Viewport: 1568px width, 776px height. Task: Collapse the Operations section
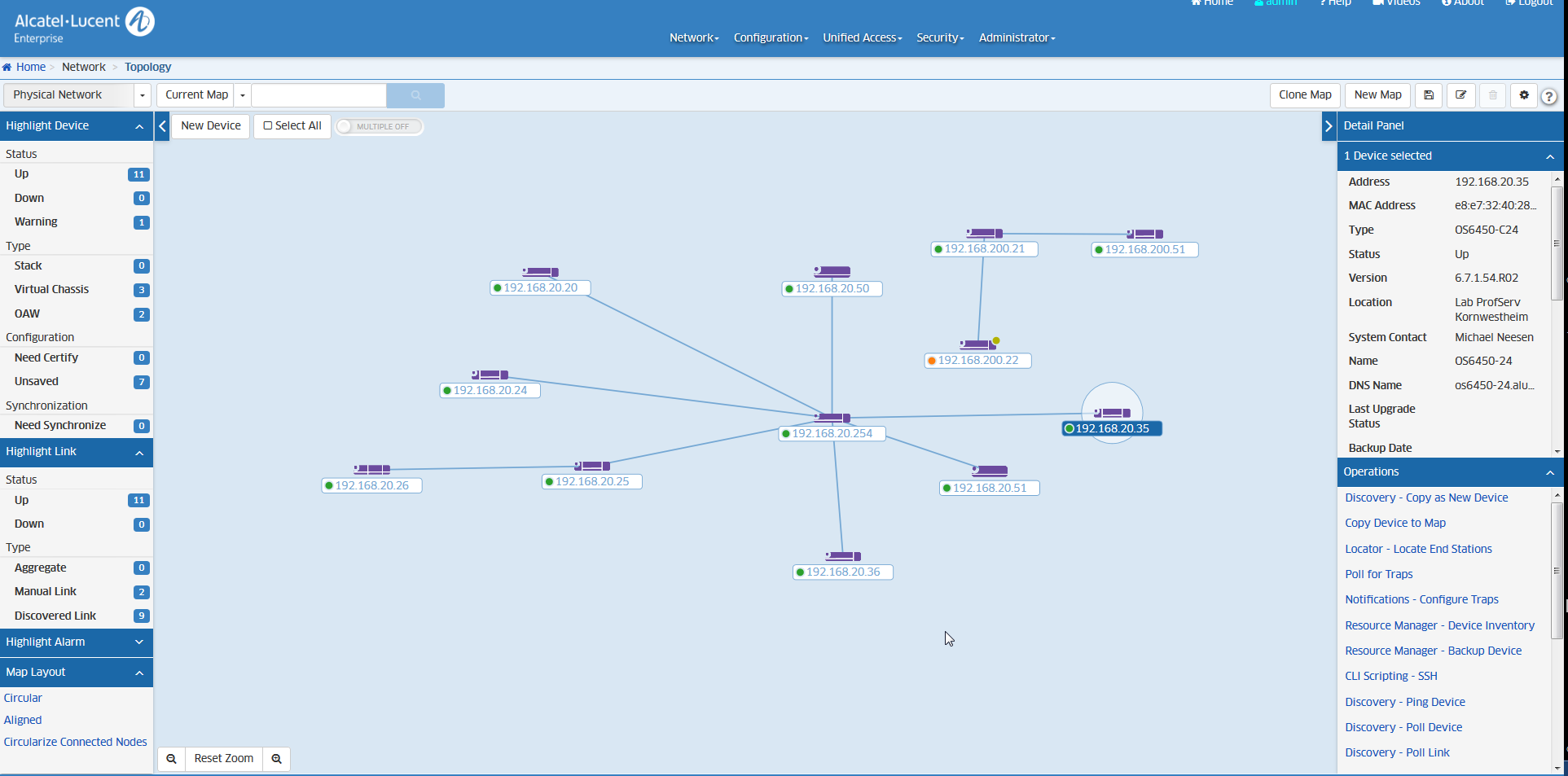pyautogui.click(x=1549, y=472)
